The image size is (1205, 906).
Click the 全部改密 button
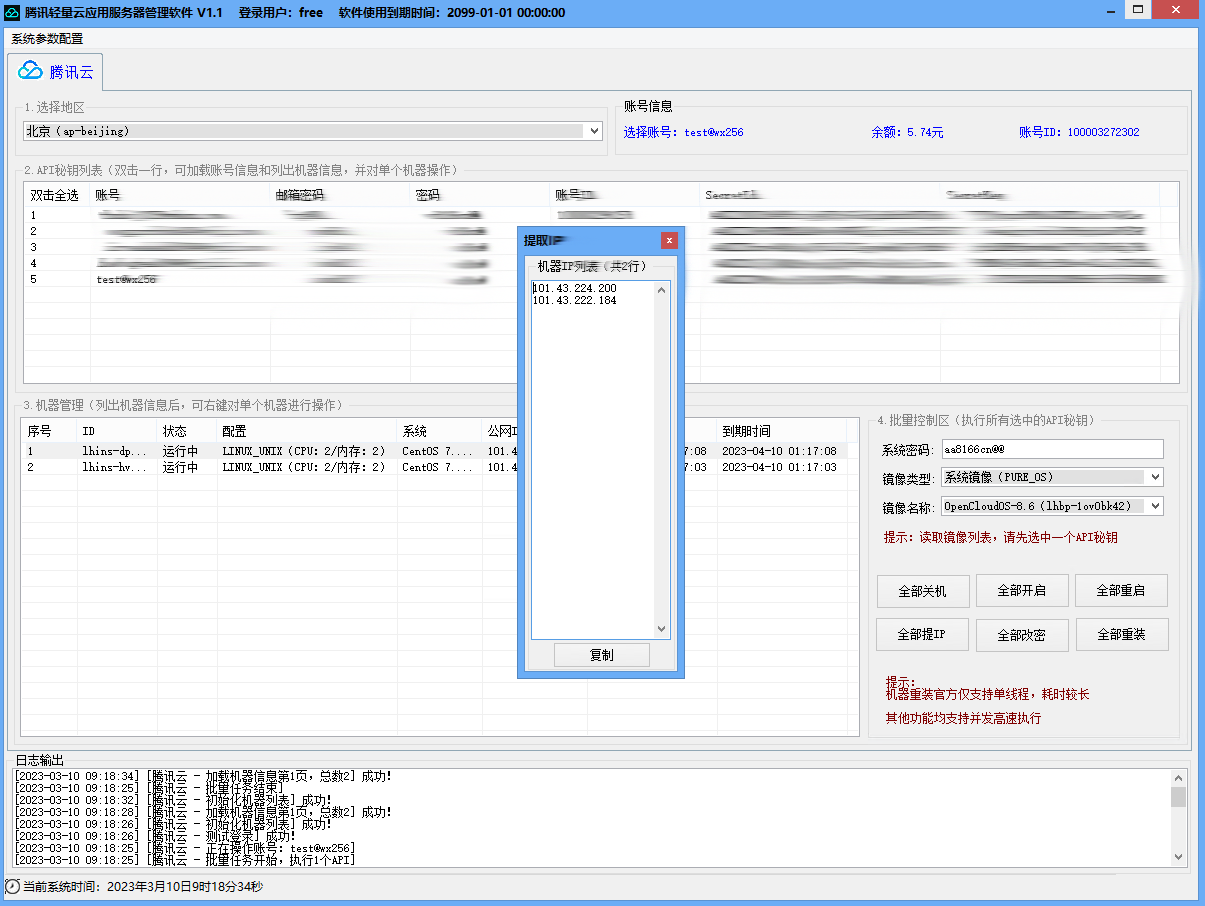1022,635
